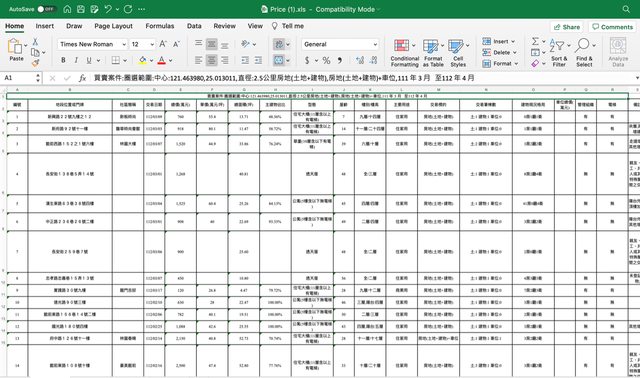Apply Bold formatting
Viewport: 640px width, 378px height.
[63, 60]
